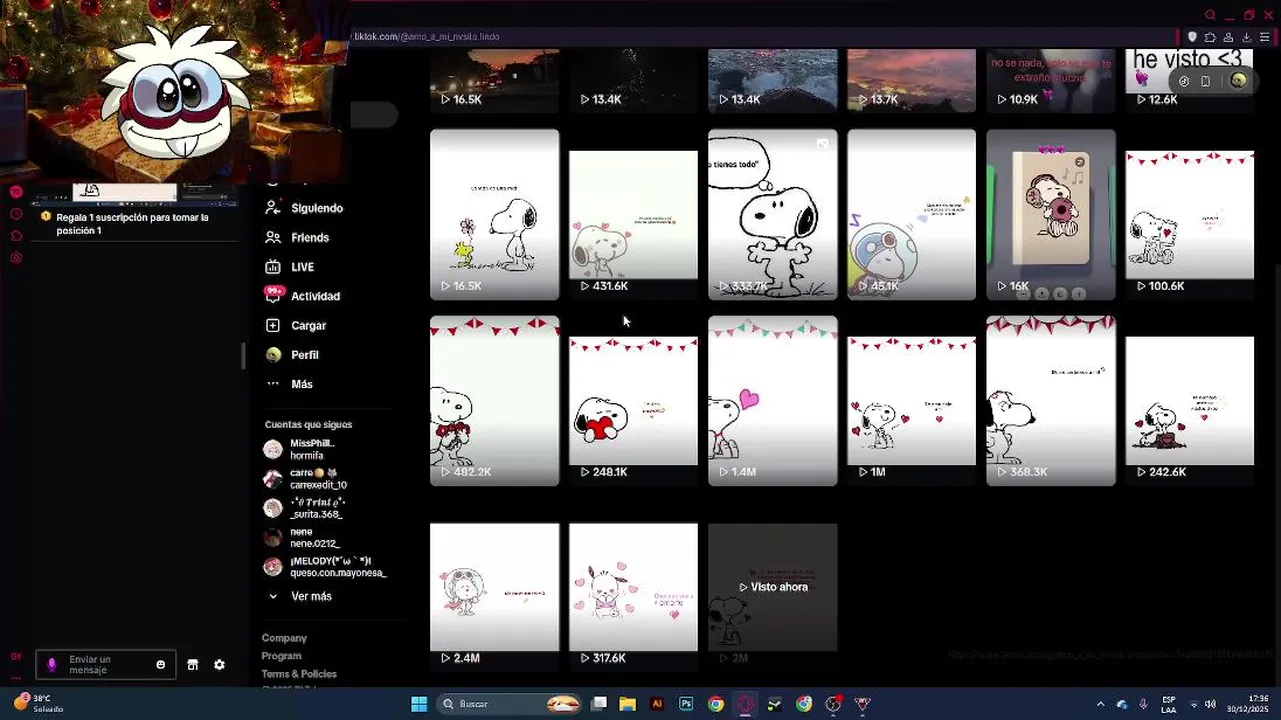Open the Snoopy video with 431.6K views
This screenshot has height=720, width=1281.
coord(633,214)
